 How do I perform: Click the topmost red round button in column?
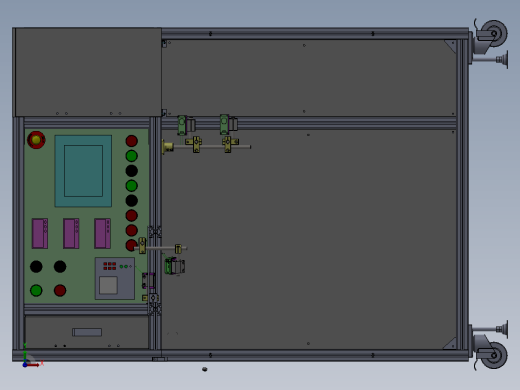(132, 141)
